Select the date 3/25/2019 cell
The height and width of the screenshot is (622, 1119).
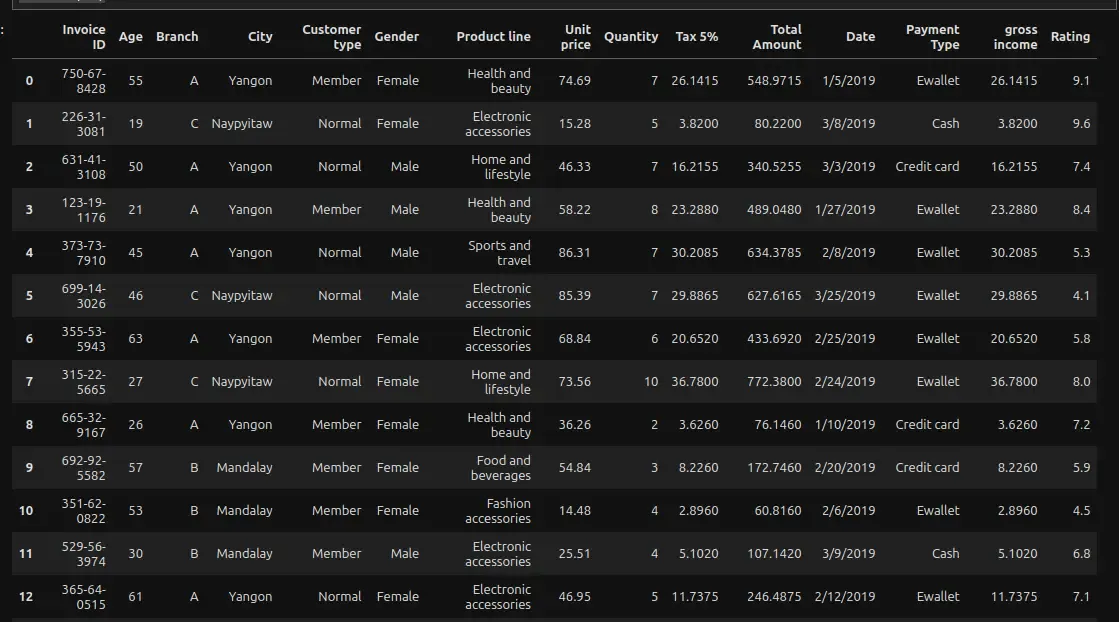845,296
